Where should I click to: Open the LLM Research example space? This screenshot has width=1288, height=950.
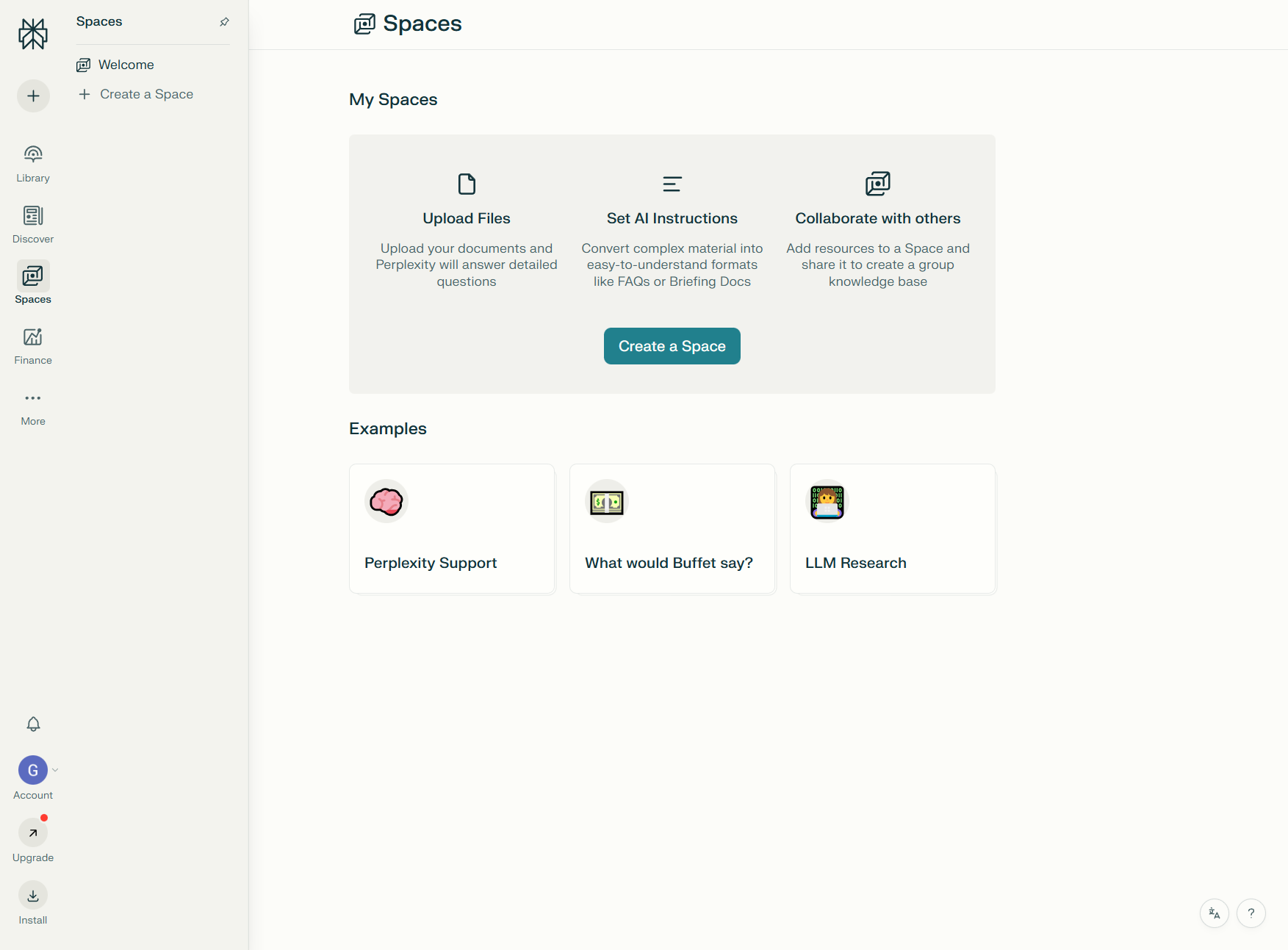point(892,529)
